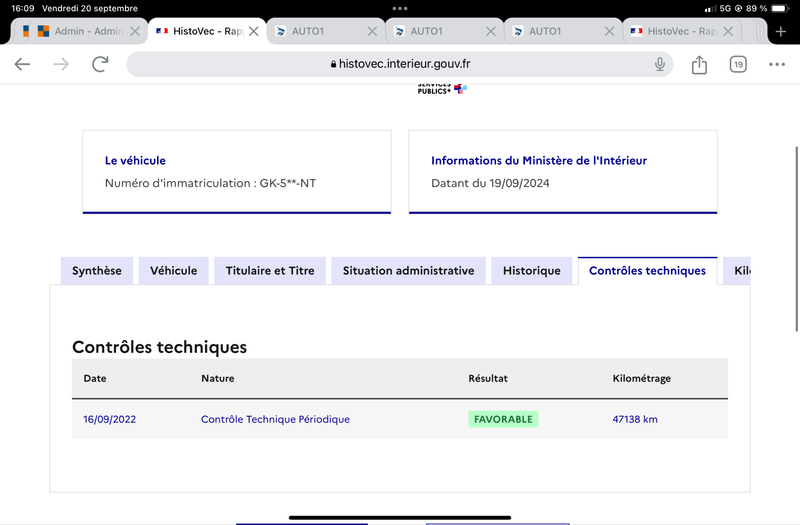The height and width of the screenshot is (525, 800).
Task: Click the Kilométrage column header
Action: click(642, 379)
